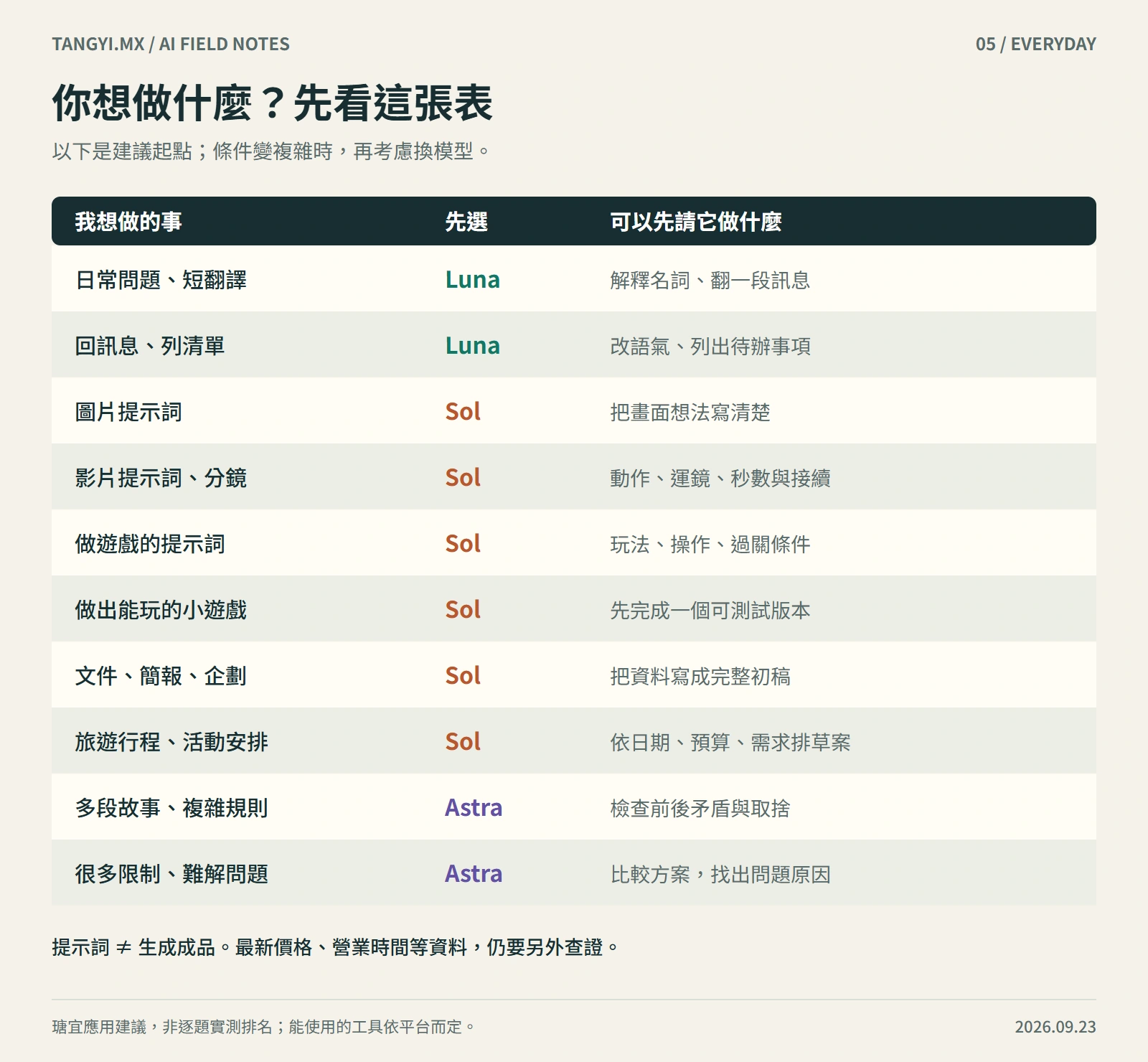1148x1062 pixels.
Task: Click the cell 把資料寫成完整初稿
Action: 700,677
